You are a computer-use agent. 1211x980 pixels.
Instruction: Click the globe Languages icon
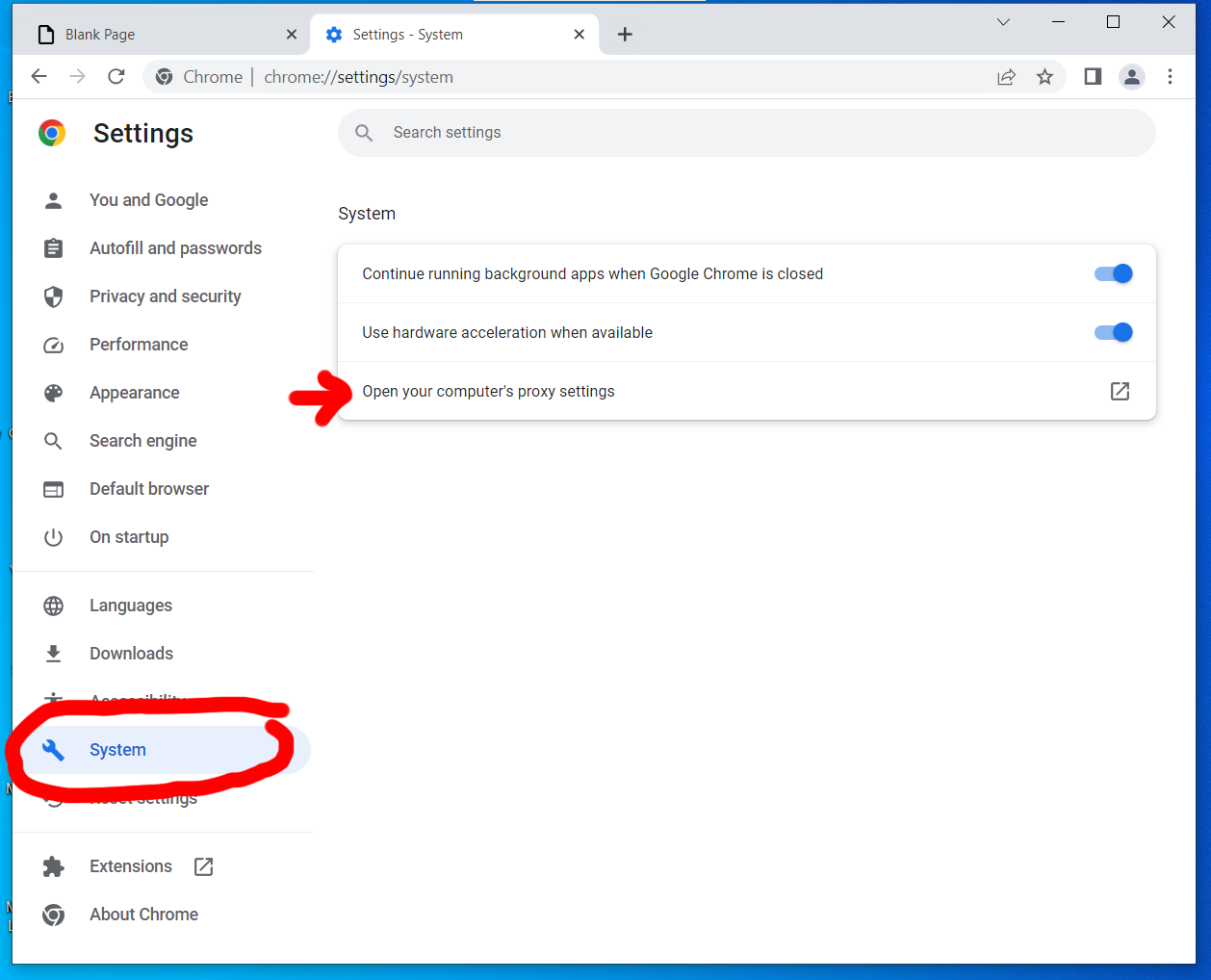coord(54,606)
